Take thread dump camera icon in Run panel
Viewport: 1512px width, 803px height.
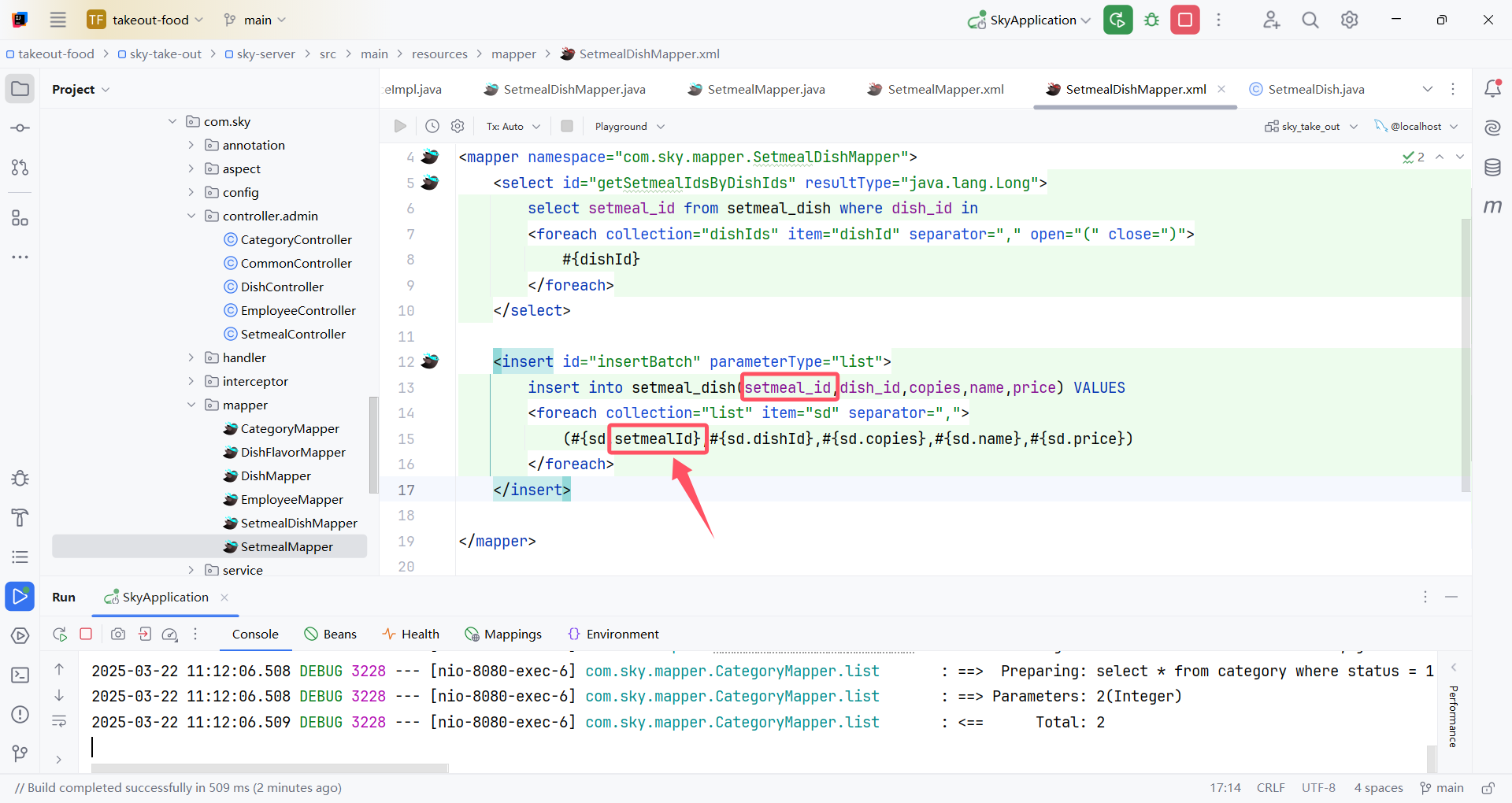[118, 634]
